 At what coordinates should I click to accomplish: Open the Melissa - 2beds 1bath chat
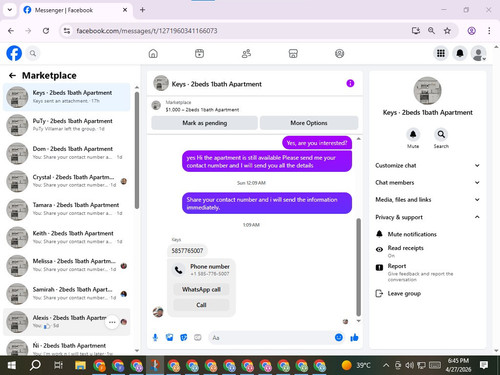[67, 266]
